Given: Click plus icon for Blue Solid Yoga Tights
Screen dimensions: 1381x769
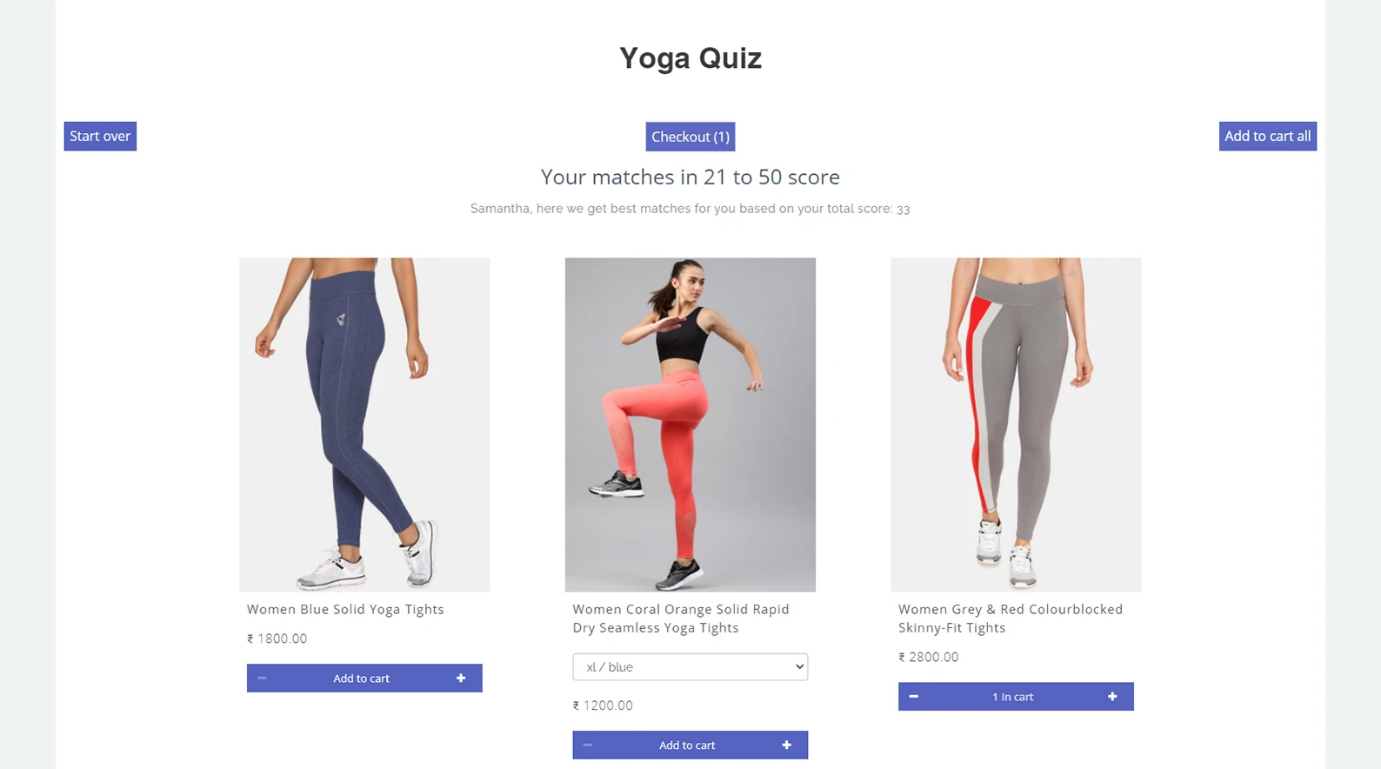Looking at the screenshot, I should coord(461,678).
